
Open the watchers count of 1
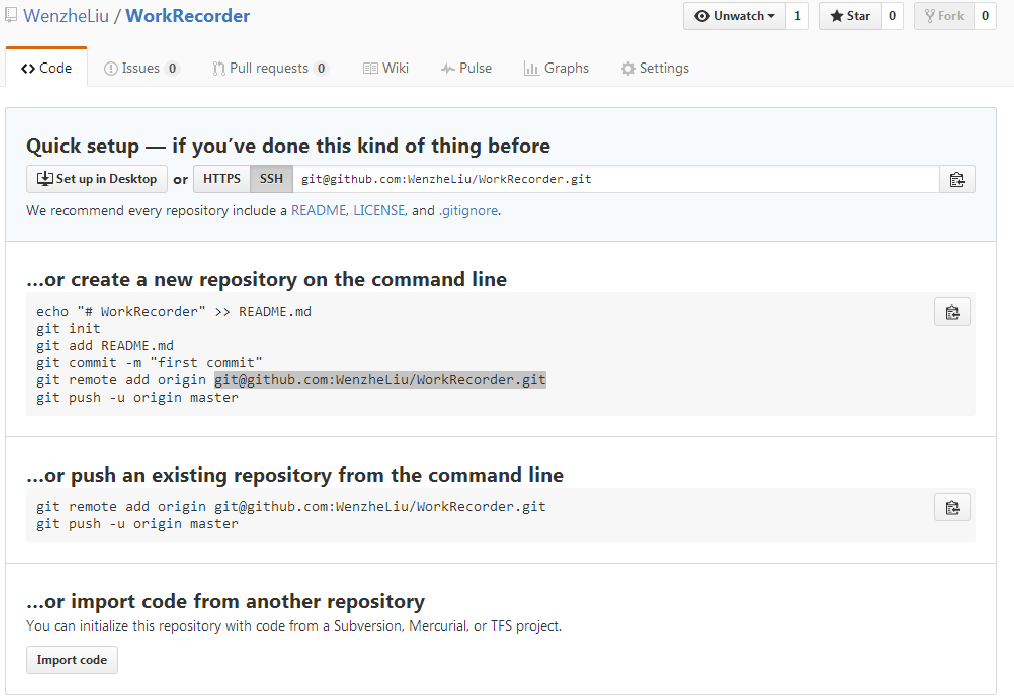tap(797, 16)
